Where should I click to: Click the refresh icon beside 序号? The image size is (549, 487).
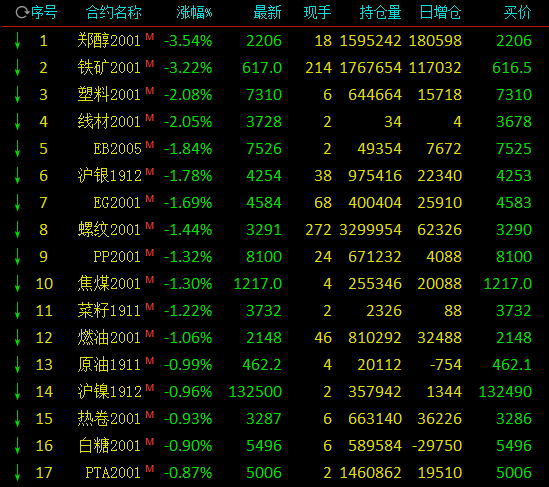tap(22, 13)
